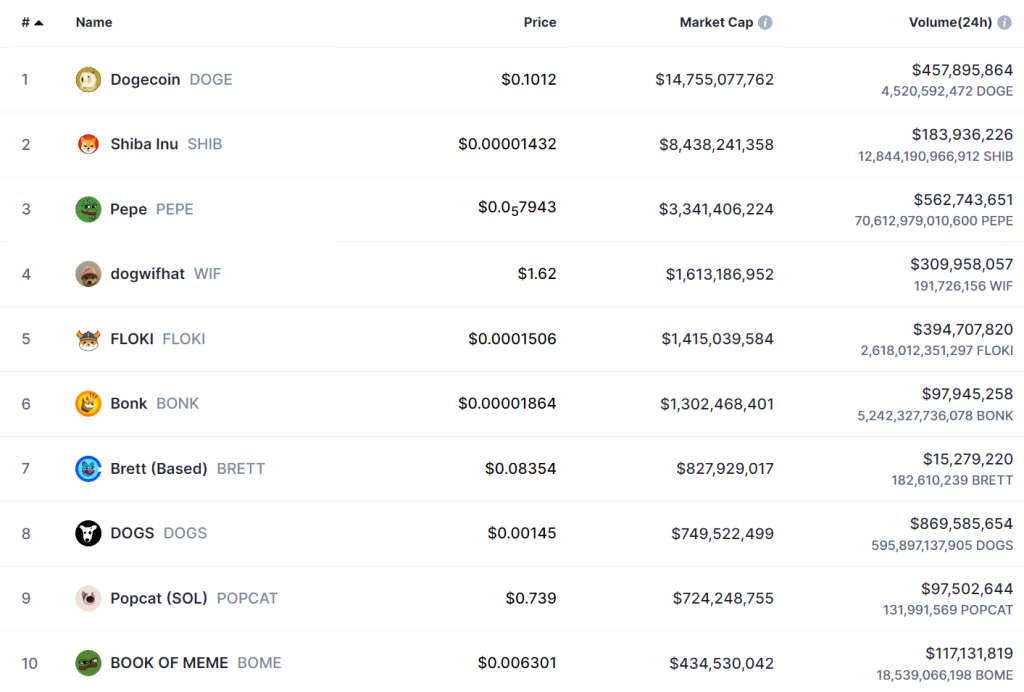Open the Dogecoin name link

pos(145,80)
